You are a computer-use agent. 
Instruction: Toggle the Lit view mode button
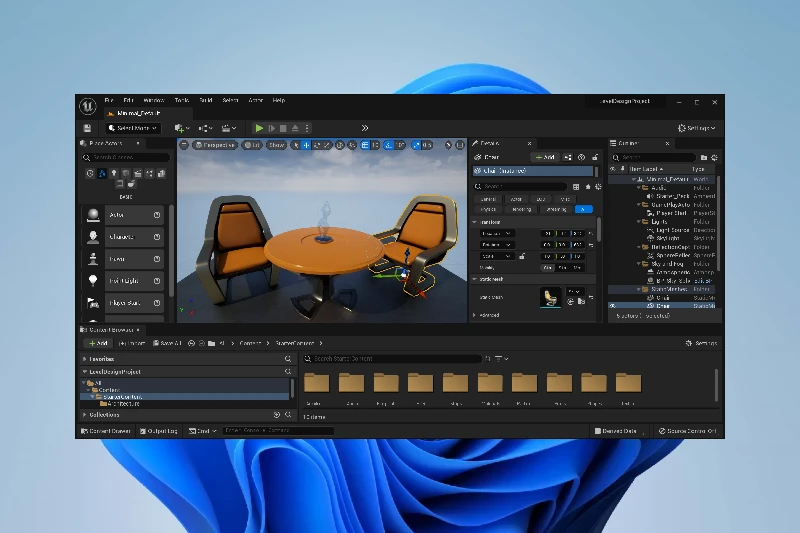click(252, 145)
